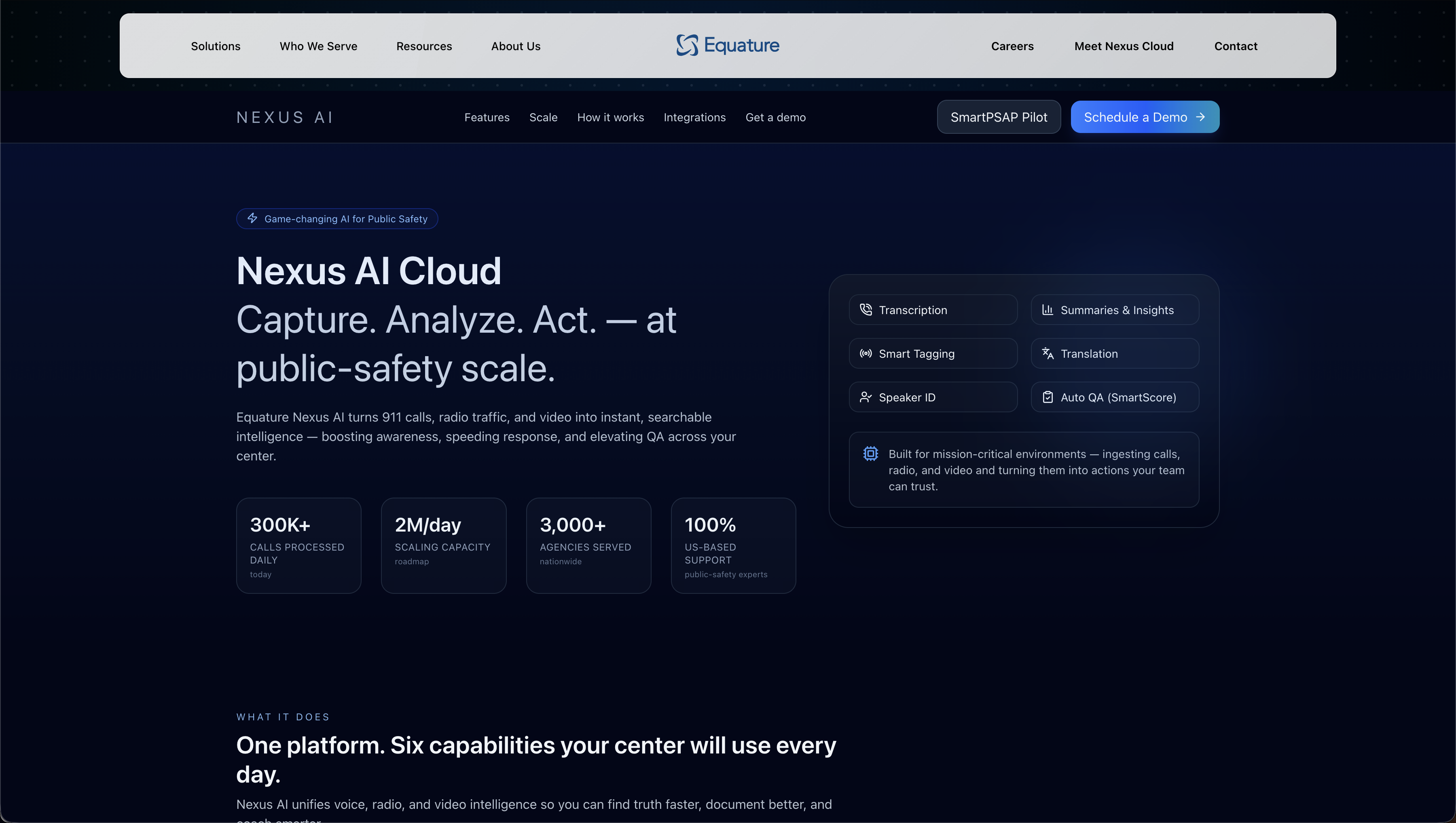Click the broadcast icon on Smart Tagging
The height and width of the screenshot is (823, 1456).
coord(866,353)
